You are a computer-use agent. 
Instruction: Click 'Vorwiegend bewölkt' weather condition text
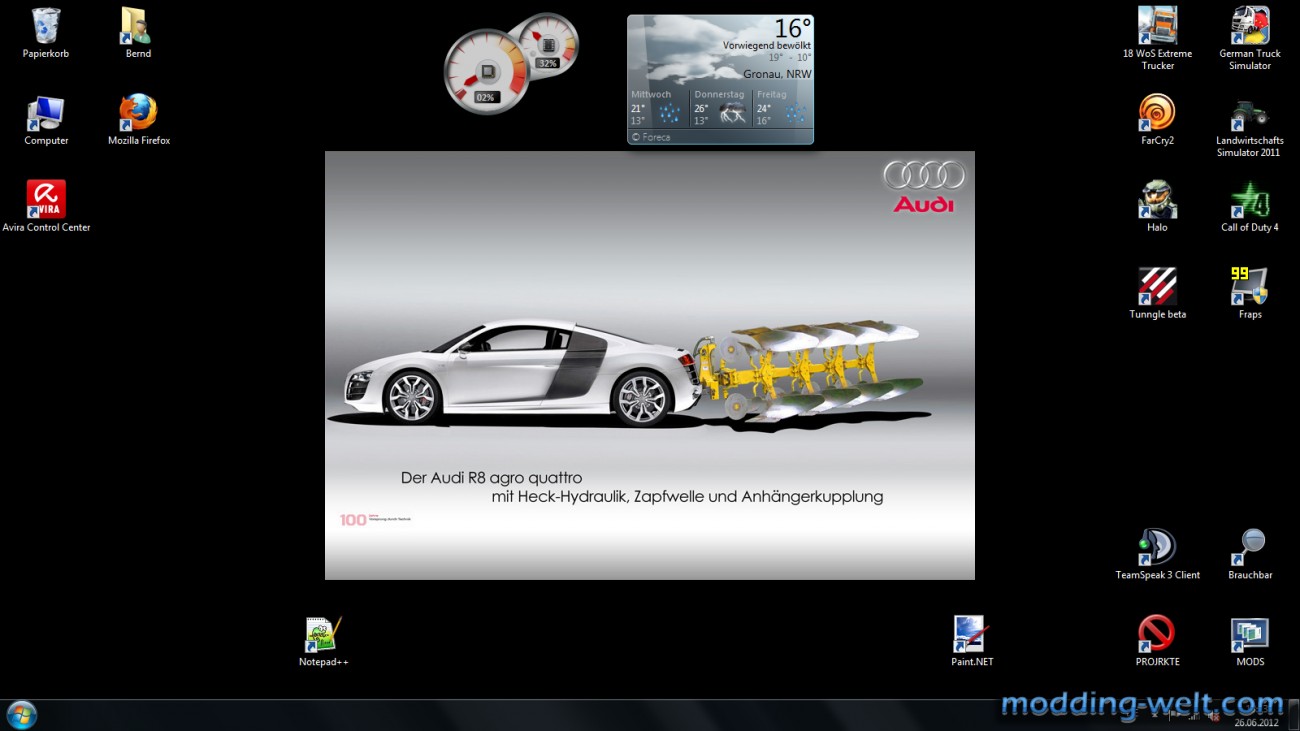[x=767, y=46]
